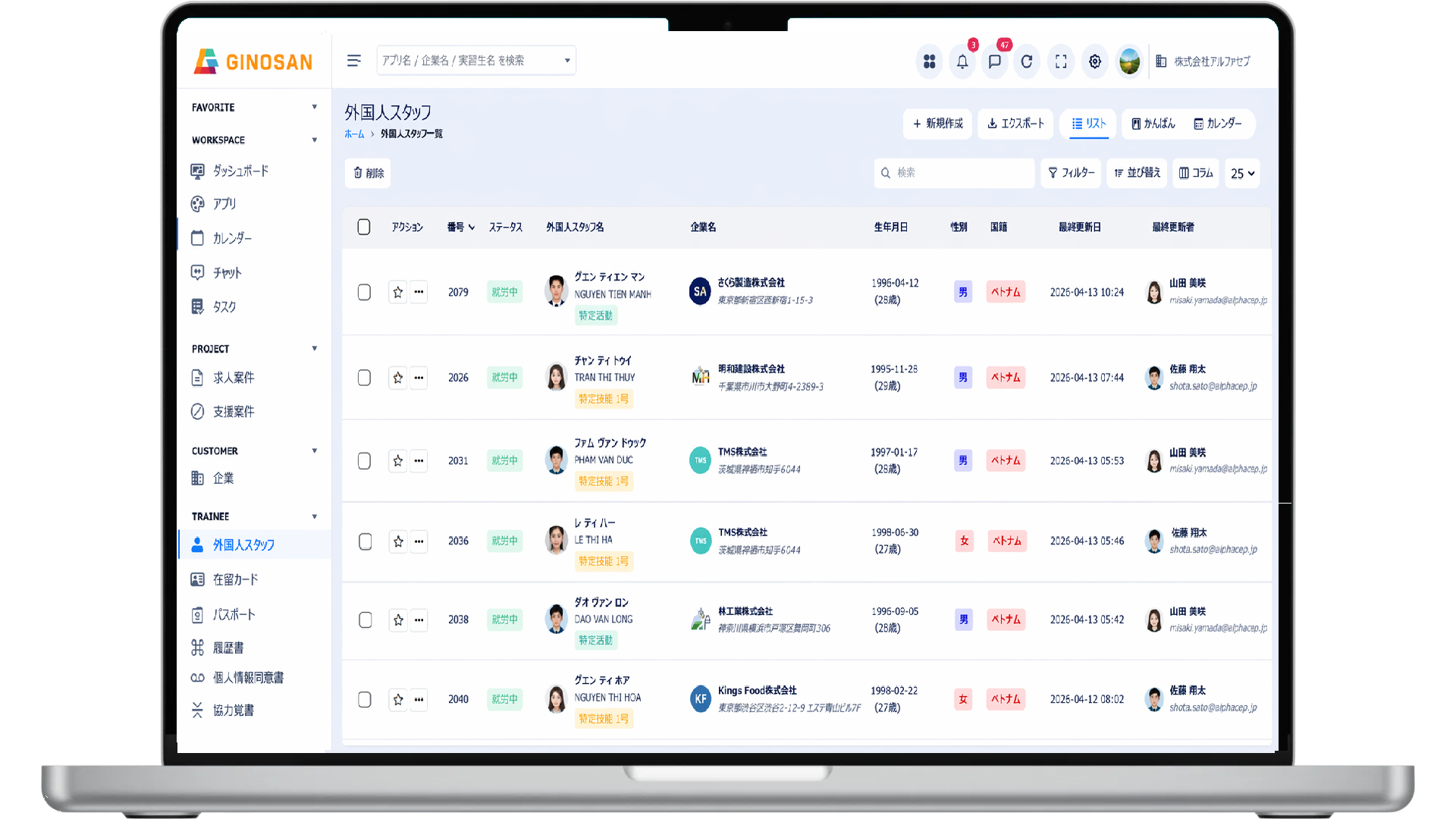
Task: Click the 新規作成 button
Action: coord(937,124)
